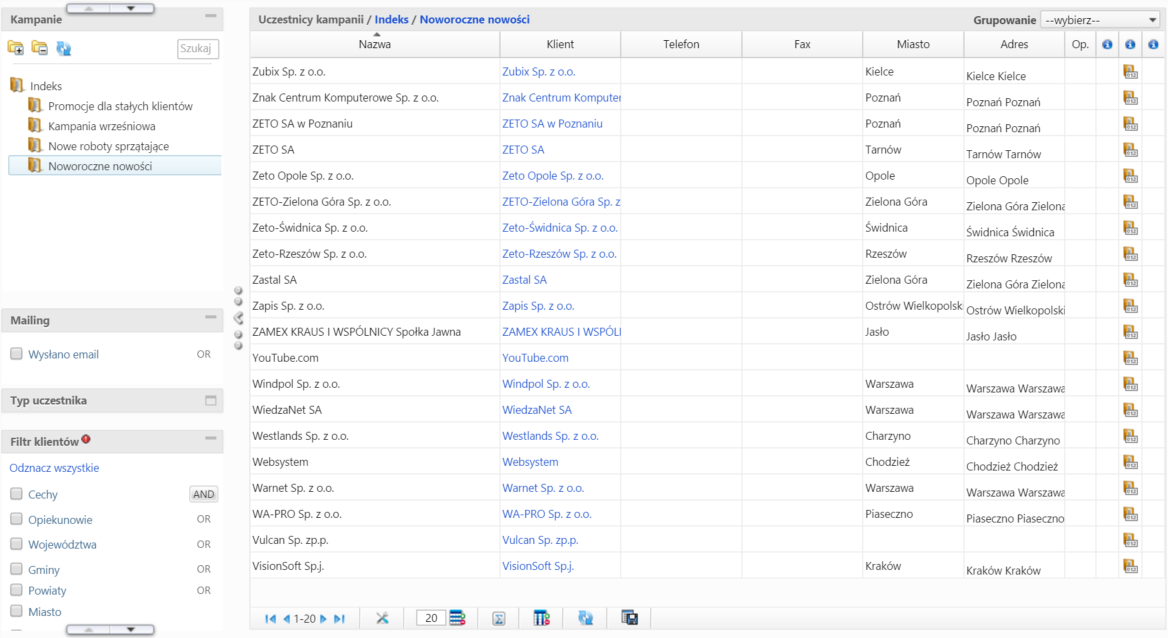The image size is (1168, 638).
Task: Go to first page of results
Action: 270,619
